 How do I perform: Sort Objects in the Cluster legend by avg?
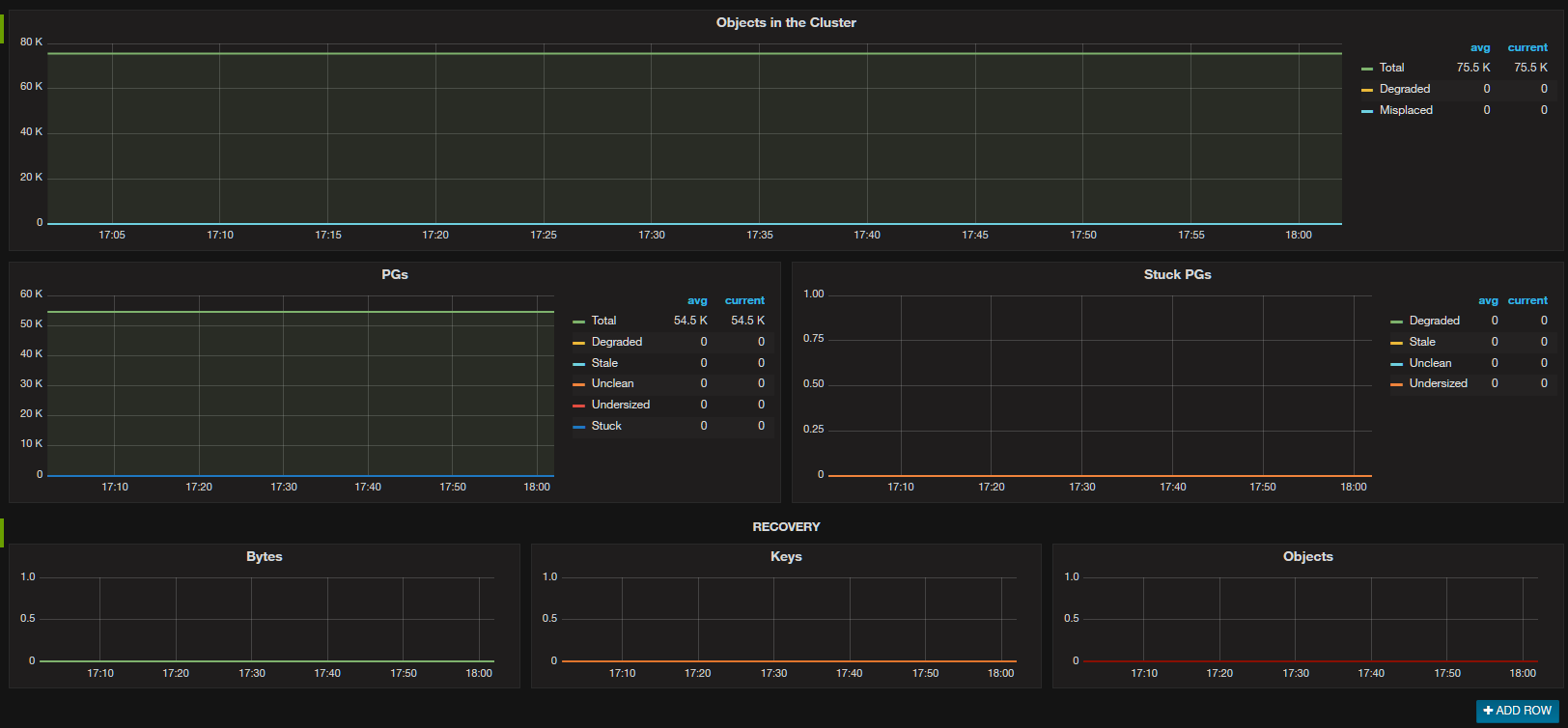point(1480,47)
